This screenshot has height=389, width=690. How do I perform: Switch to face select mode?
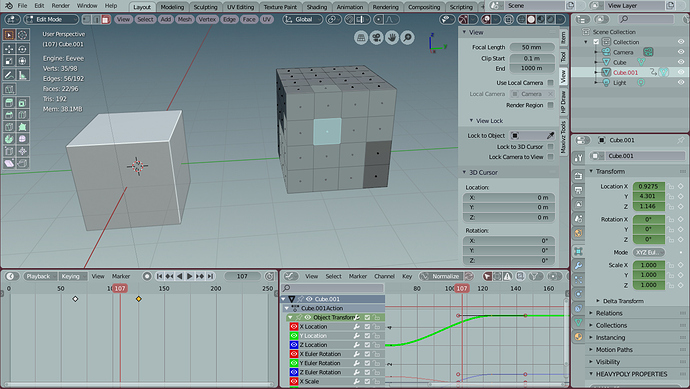click(106, 19)
